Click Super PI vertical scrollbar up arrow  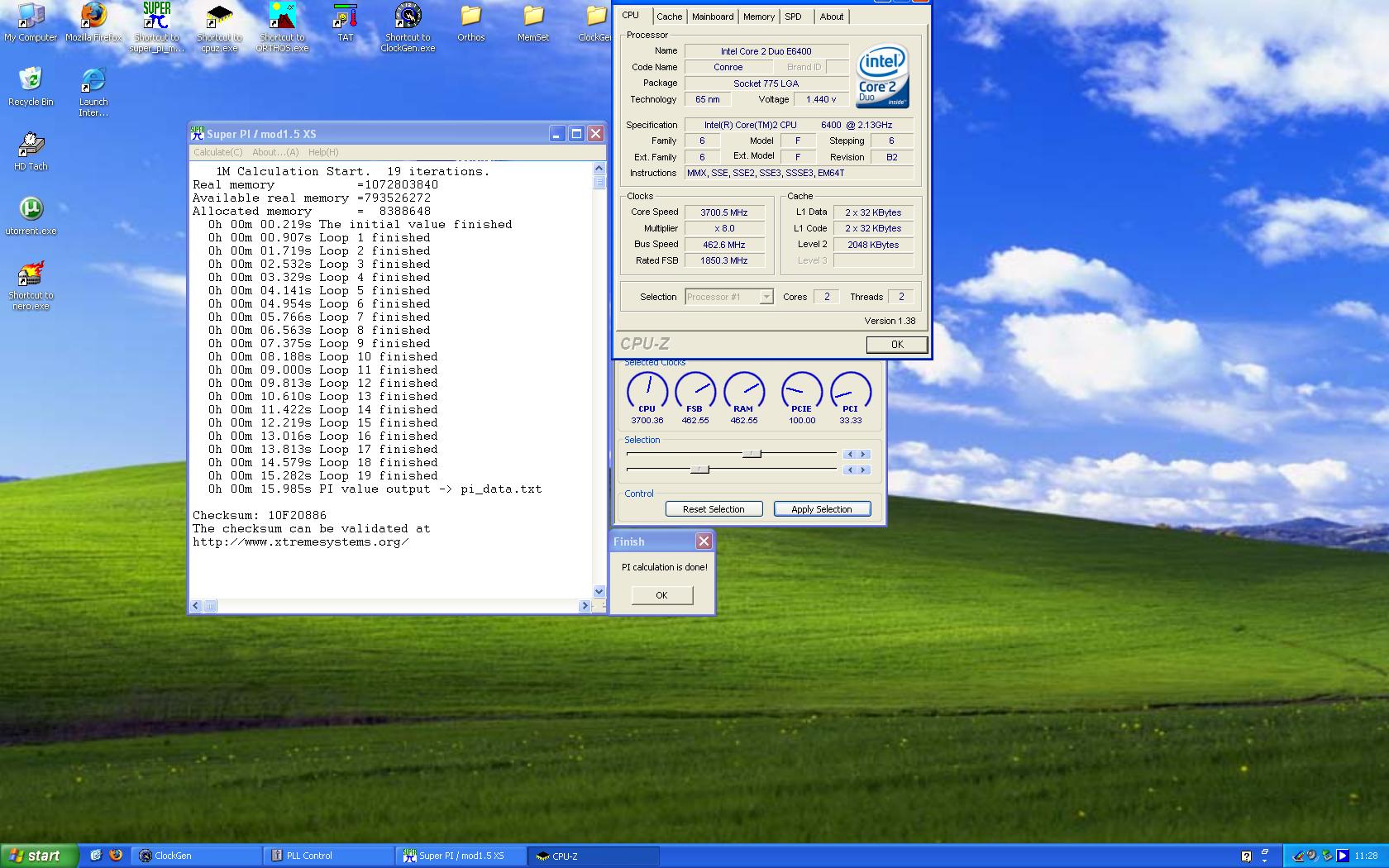click(x=599, y=169)
